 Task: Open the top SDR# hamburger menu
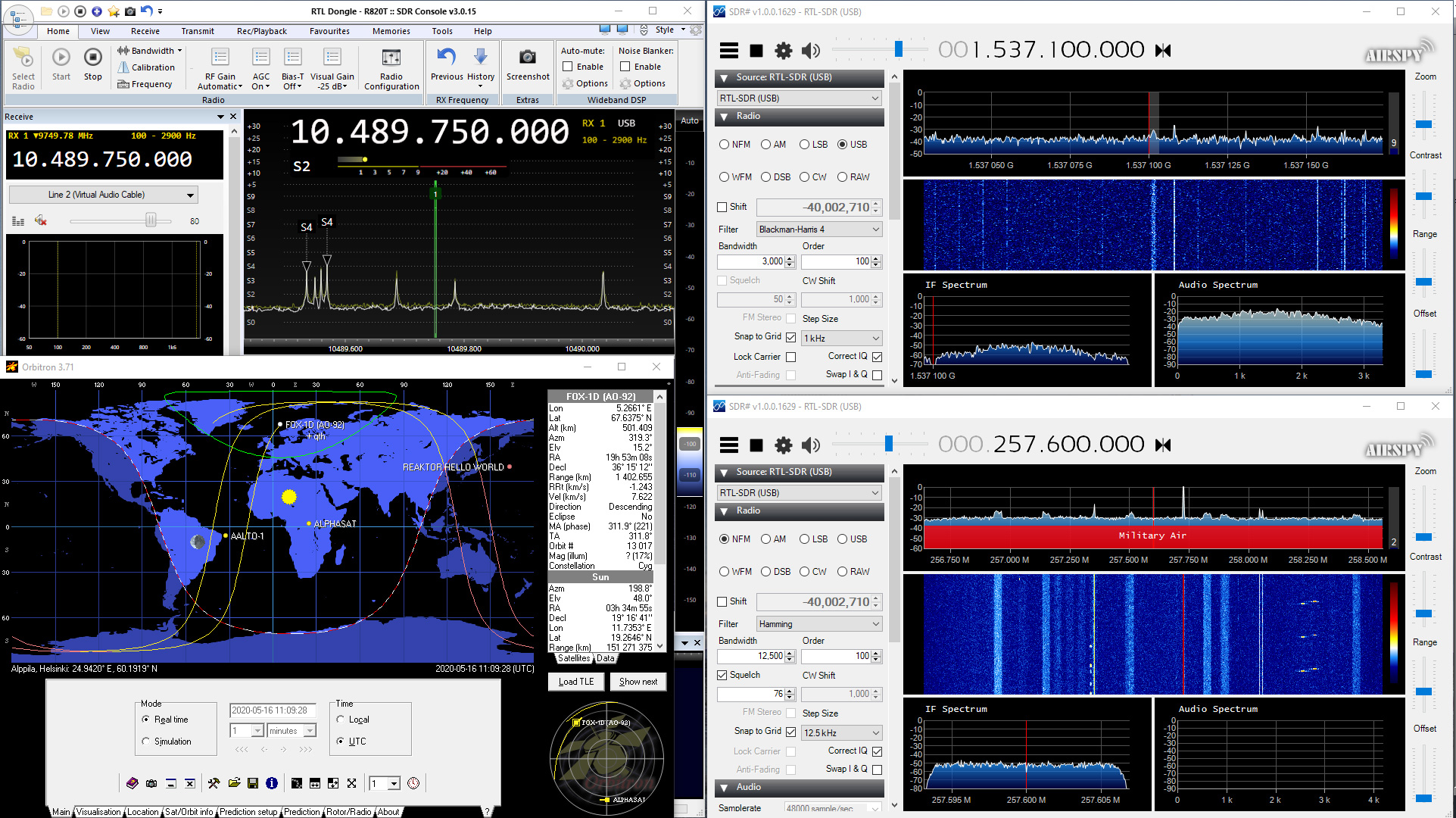(x=728, y=51)
